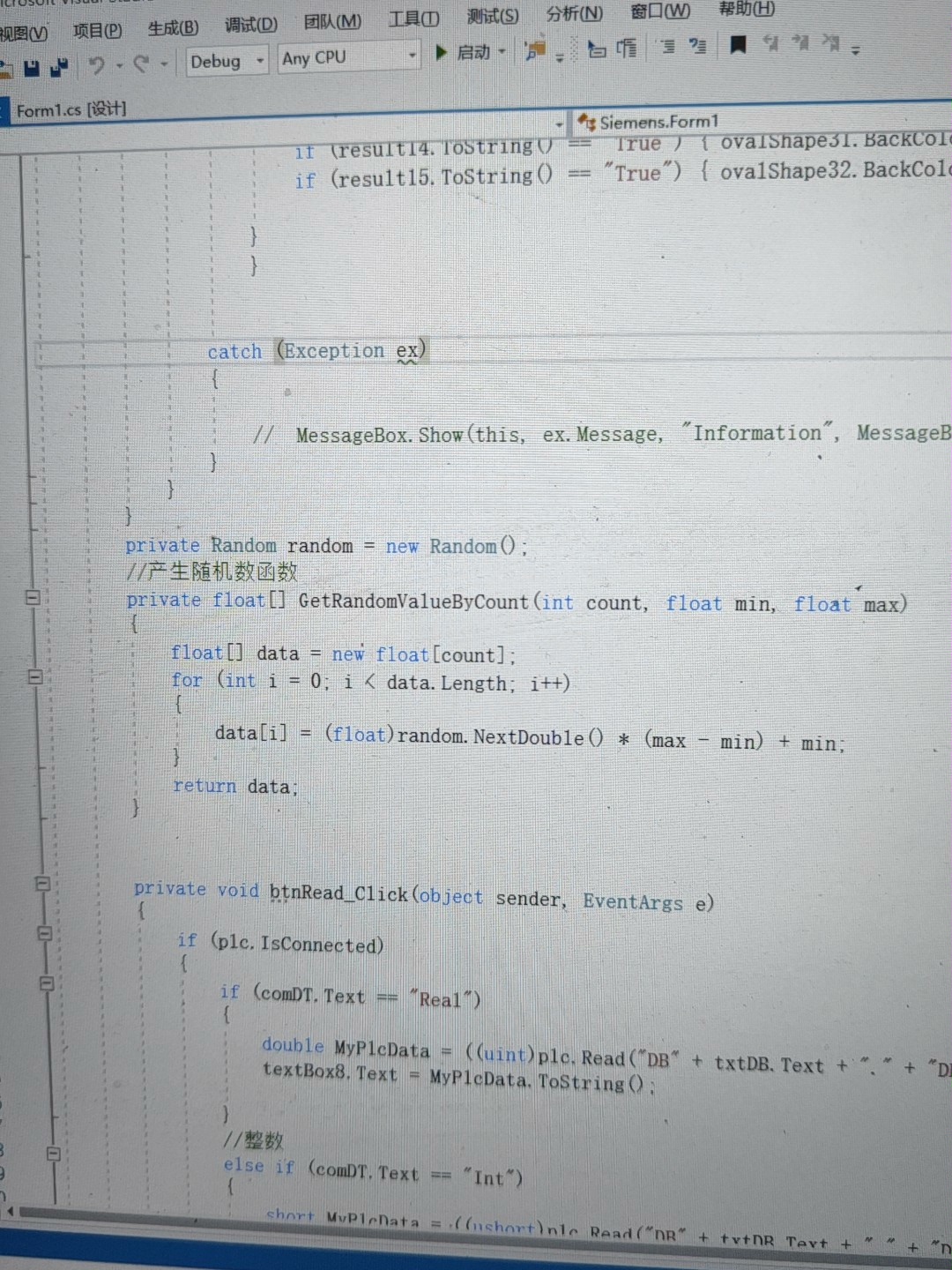Toggle a bookmark with the bookmark icon
Viewport: 952px width, 1270px height.
[738, 43]
